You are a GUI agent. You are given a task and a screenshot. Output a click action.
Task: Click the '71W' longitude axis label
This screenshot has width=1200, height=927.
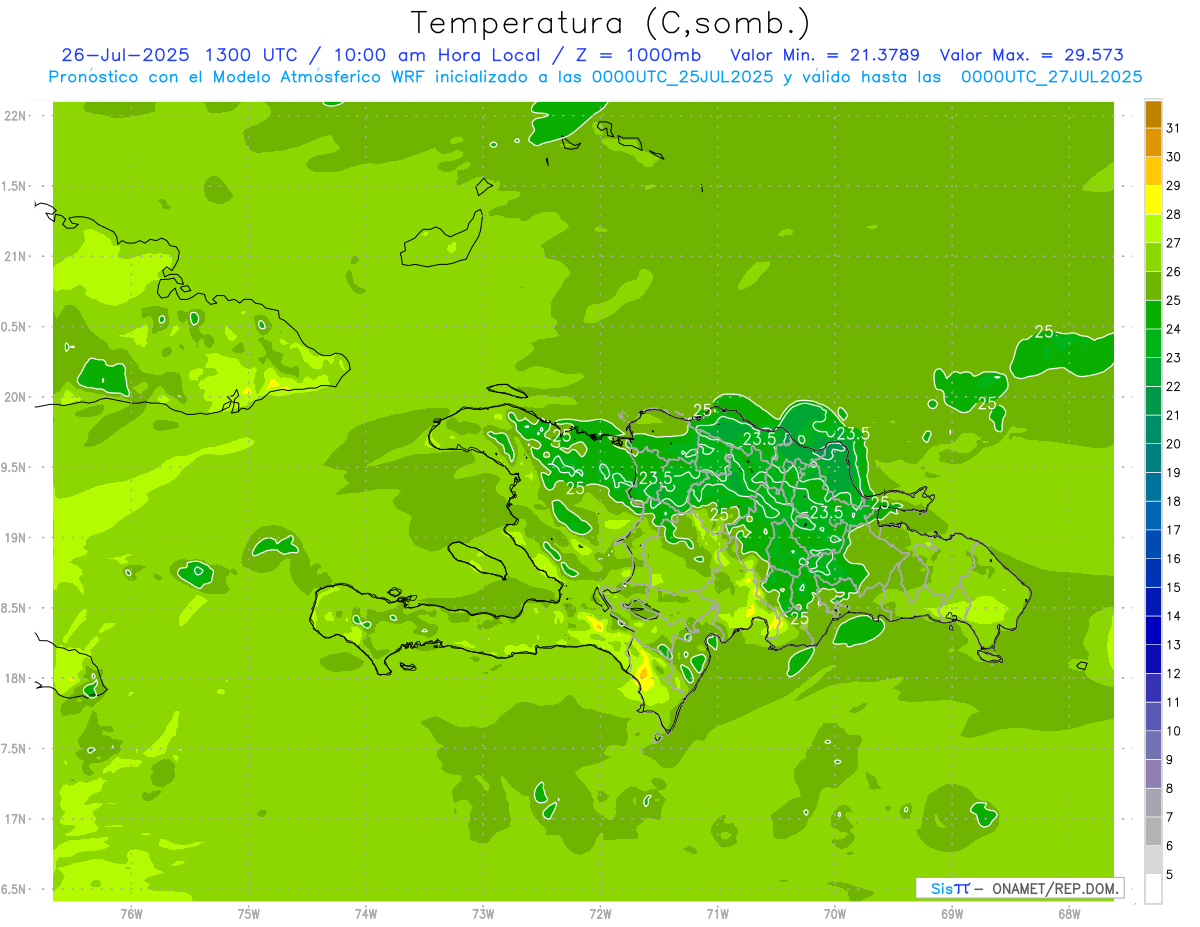717,914
